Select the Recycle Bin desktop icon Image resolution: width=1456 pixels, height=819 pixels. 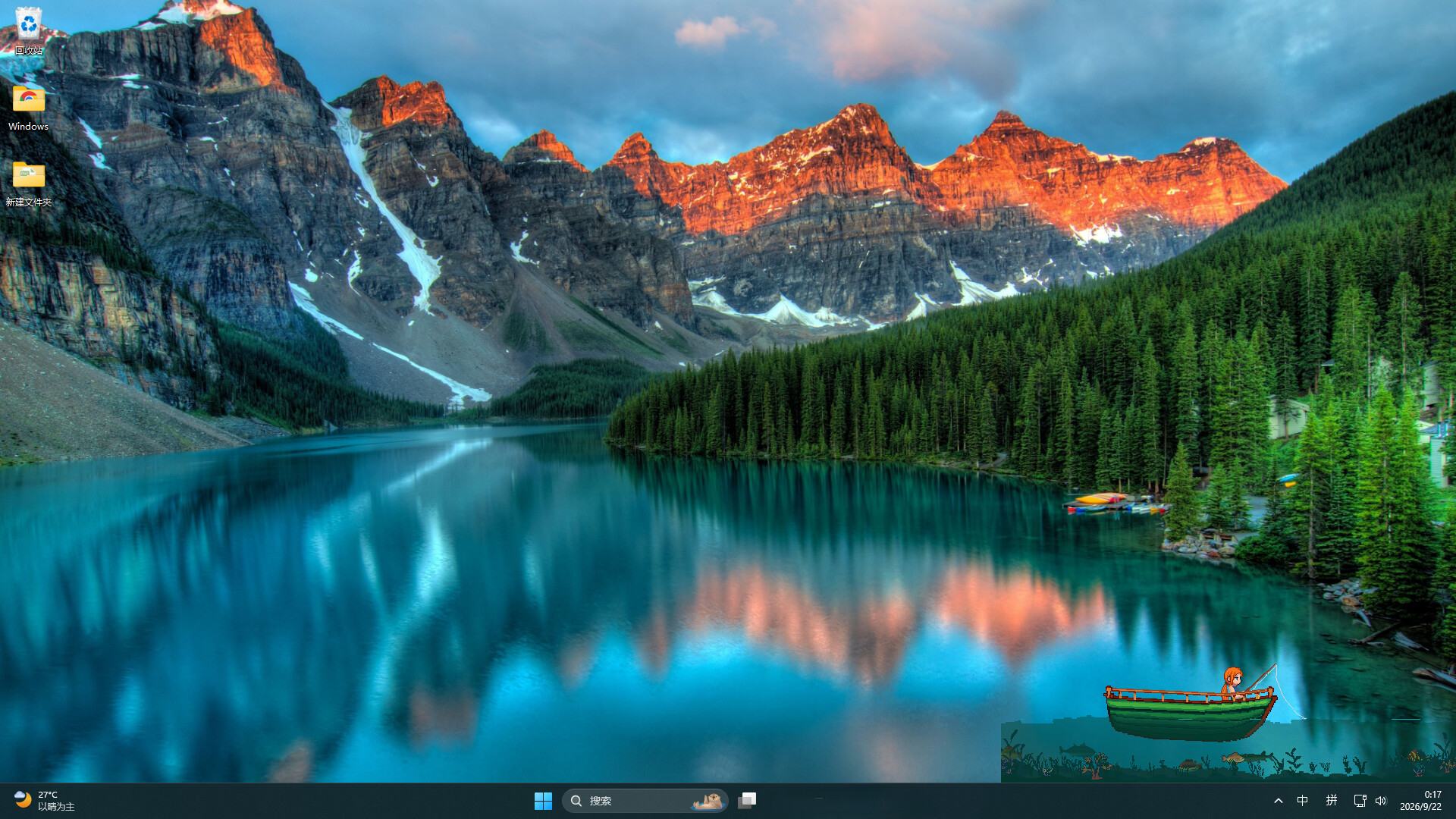(28, 32)
